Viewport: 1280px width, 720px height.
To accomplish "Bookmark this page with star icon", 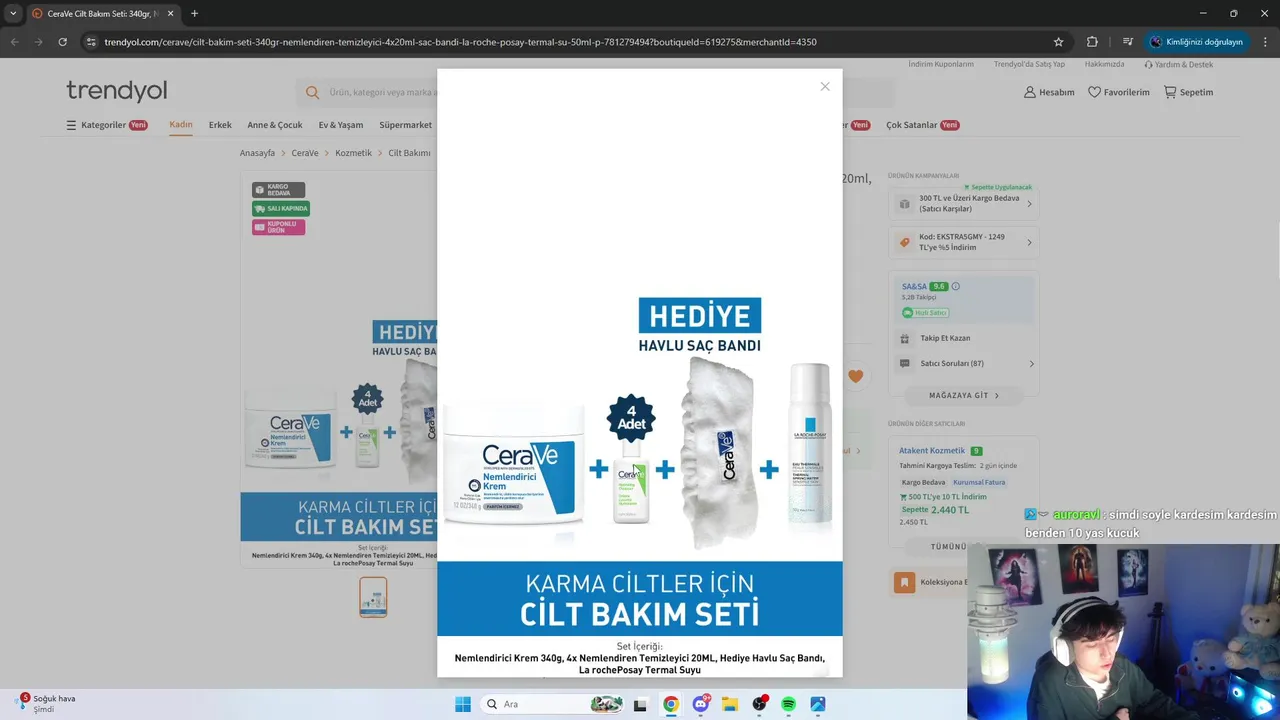I will click(1058, 42).
